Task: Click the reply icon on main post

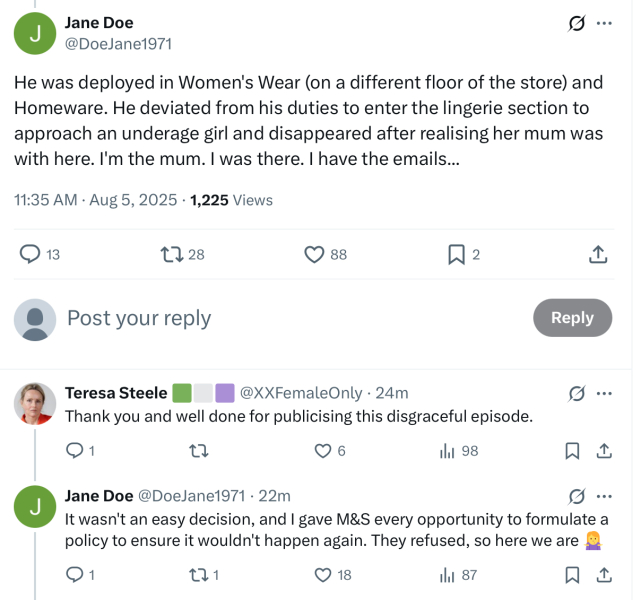Action: tap(31, 254)
